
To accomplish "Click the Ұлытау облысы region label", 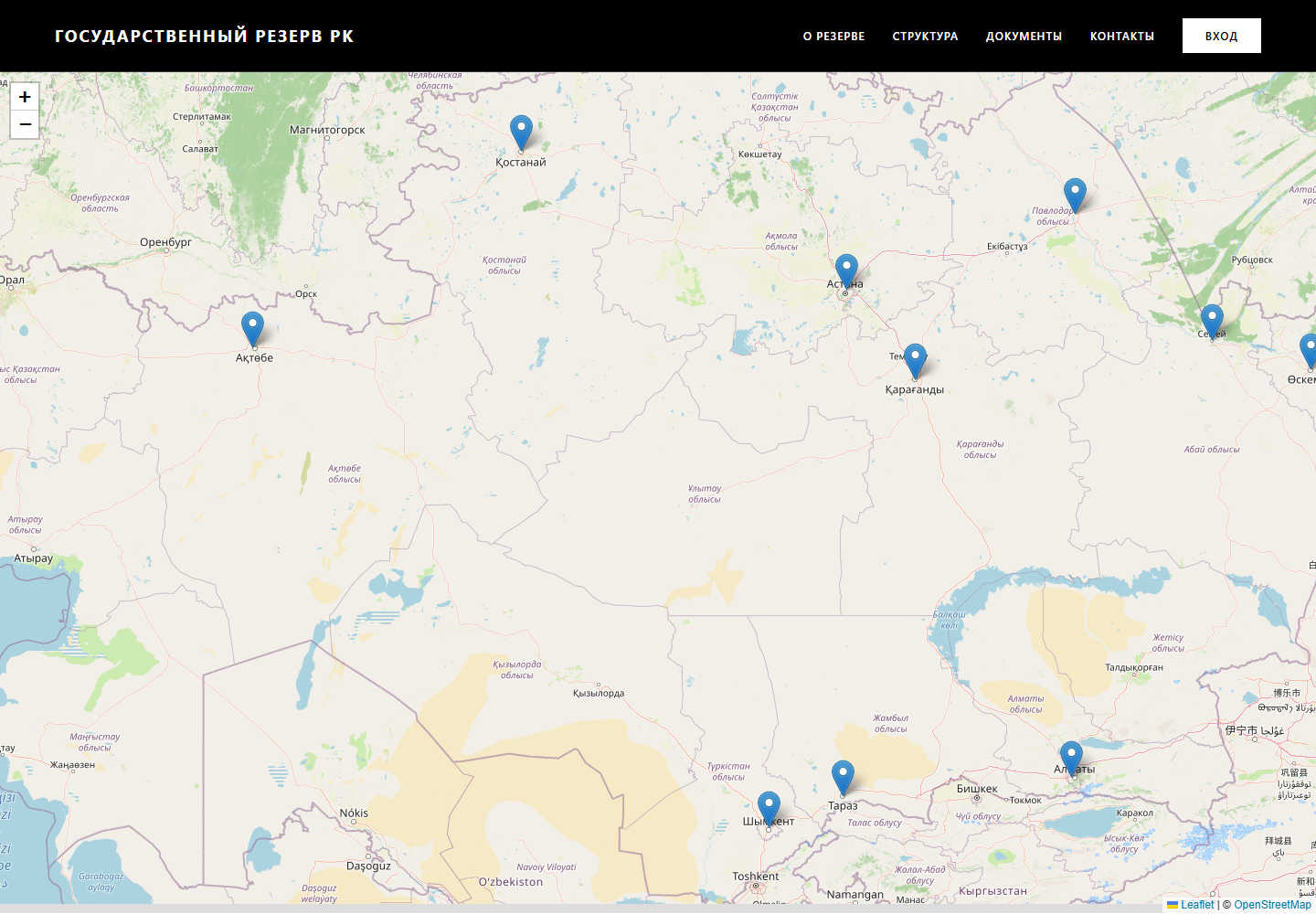I will [705, 494].
